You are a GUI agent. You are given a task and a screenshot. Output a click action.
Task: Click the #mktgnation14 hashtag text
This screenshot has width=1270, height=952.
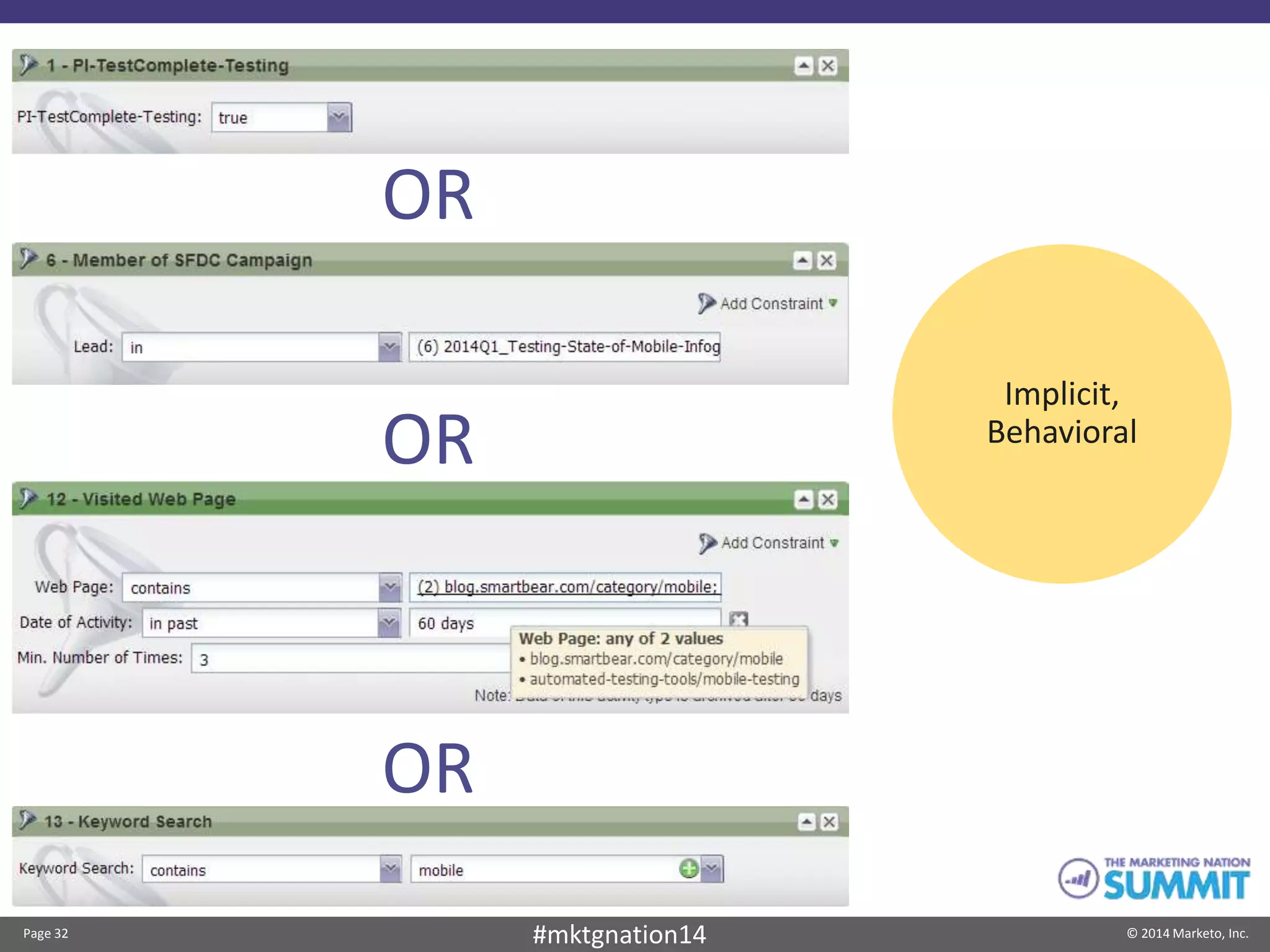click(619, 934)
